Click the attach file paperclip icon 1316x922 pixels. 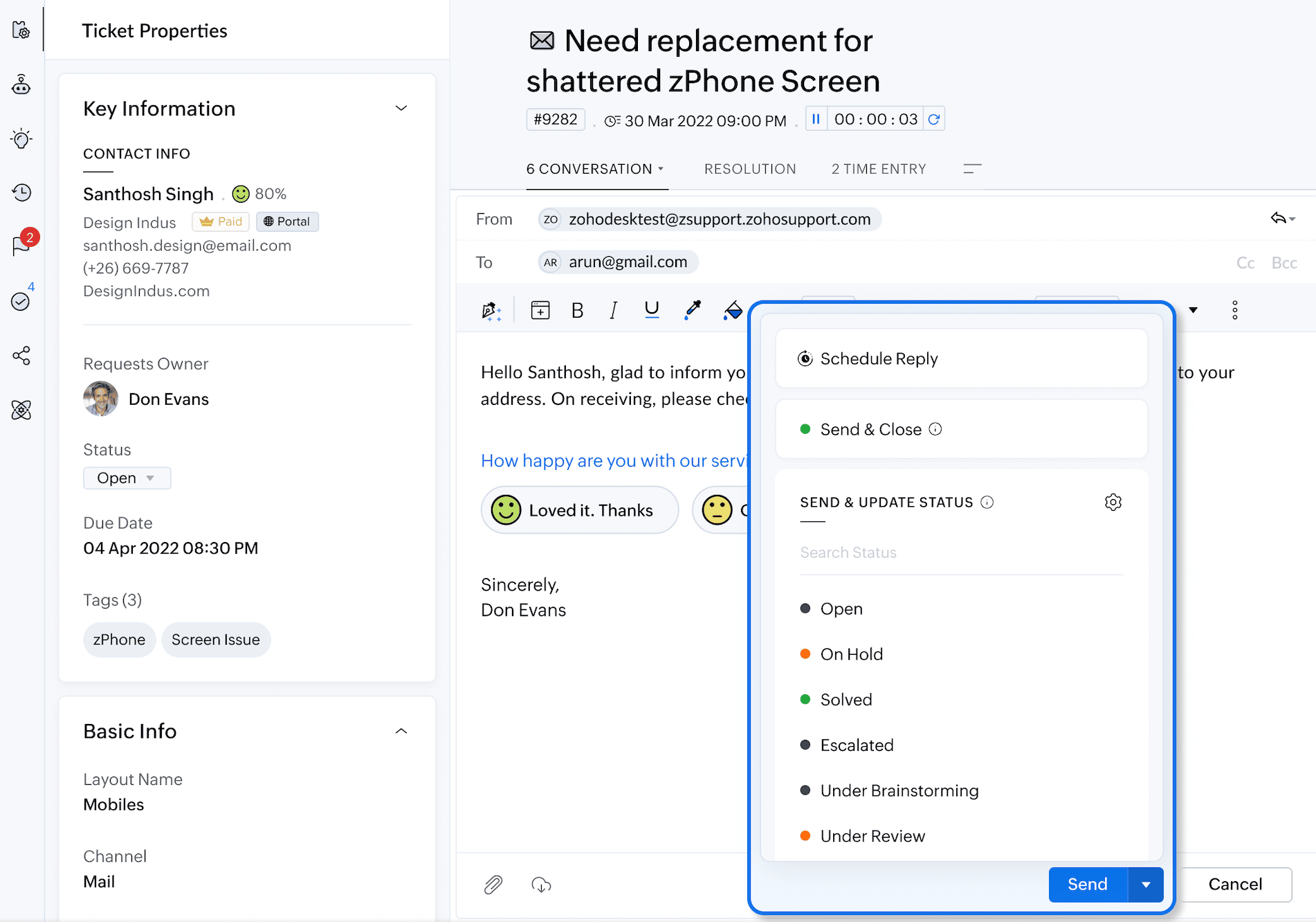pyautogui.click(x=493, y=884)
